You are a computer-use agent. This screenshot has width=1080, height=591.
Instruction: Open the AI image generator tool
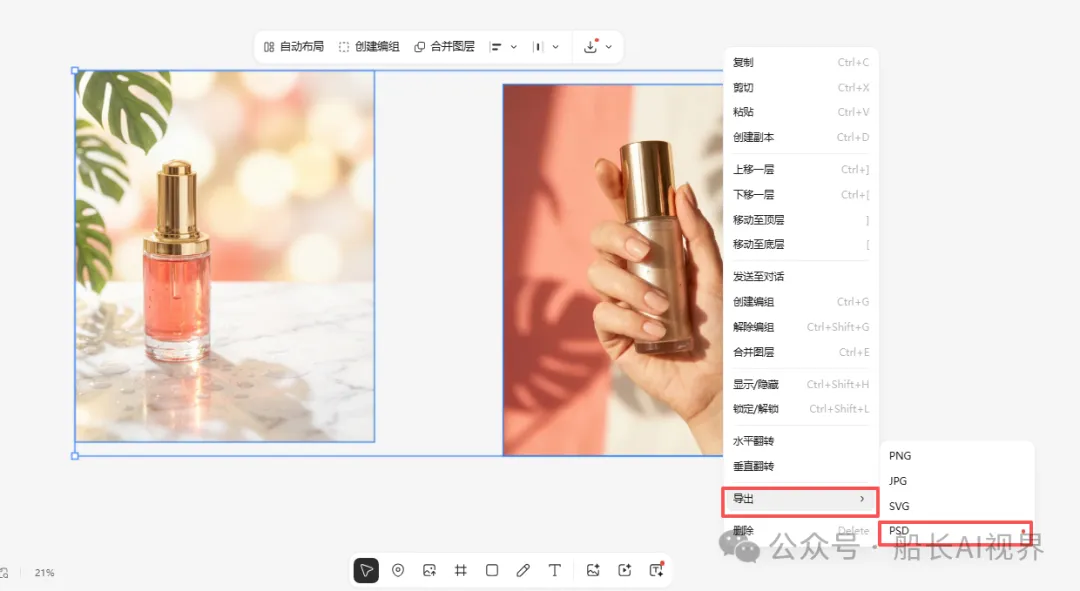(593, 570)
